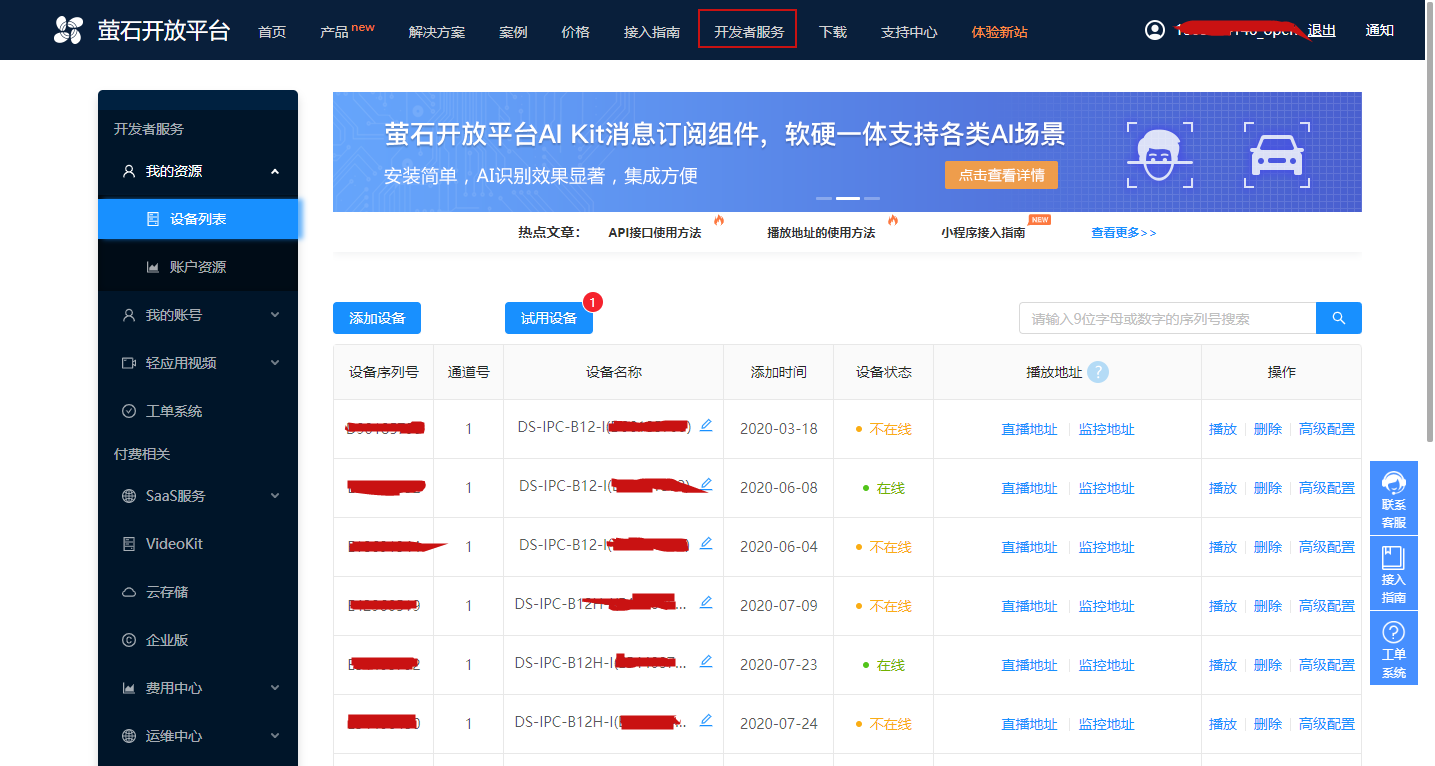1435x766 pixels.
Task: Open the 播放地址的使用方法 article
Action: click(821, 232)
